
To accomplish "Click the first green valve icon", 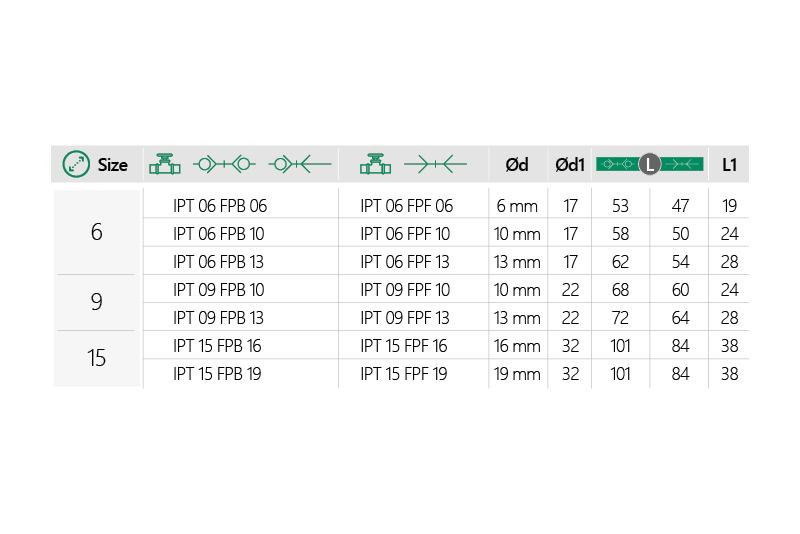I will (x=164, y=163).
